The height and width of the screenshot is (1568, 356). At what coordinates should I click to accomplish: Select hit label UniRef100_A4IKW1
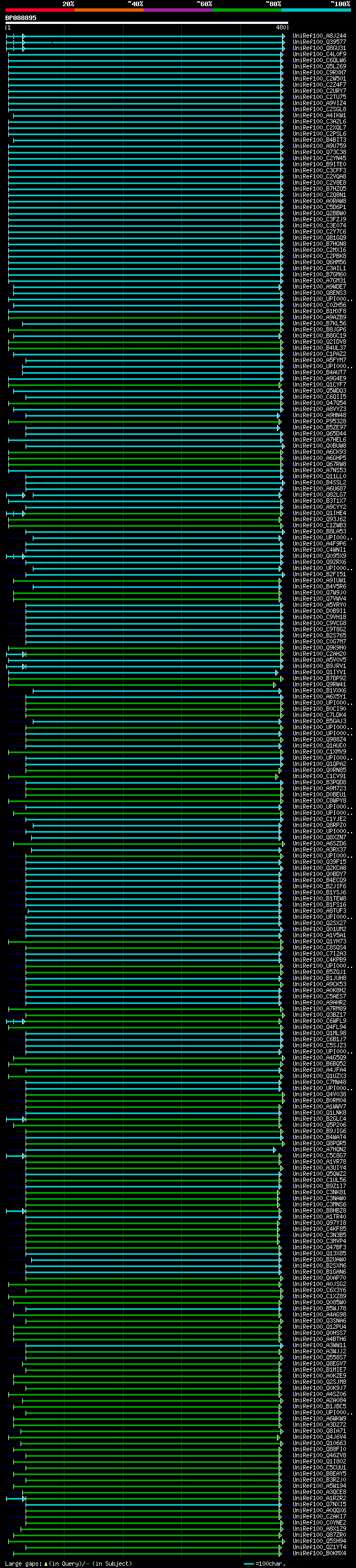(319, 115)
